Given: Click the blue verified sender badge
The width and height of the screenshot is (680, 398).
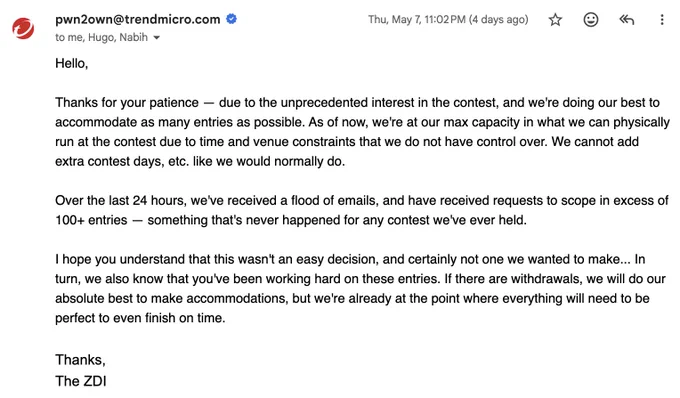Looking at the screenshot, I should 232,19.
